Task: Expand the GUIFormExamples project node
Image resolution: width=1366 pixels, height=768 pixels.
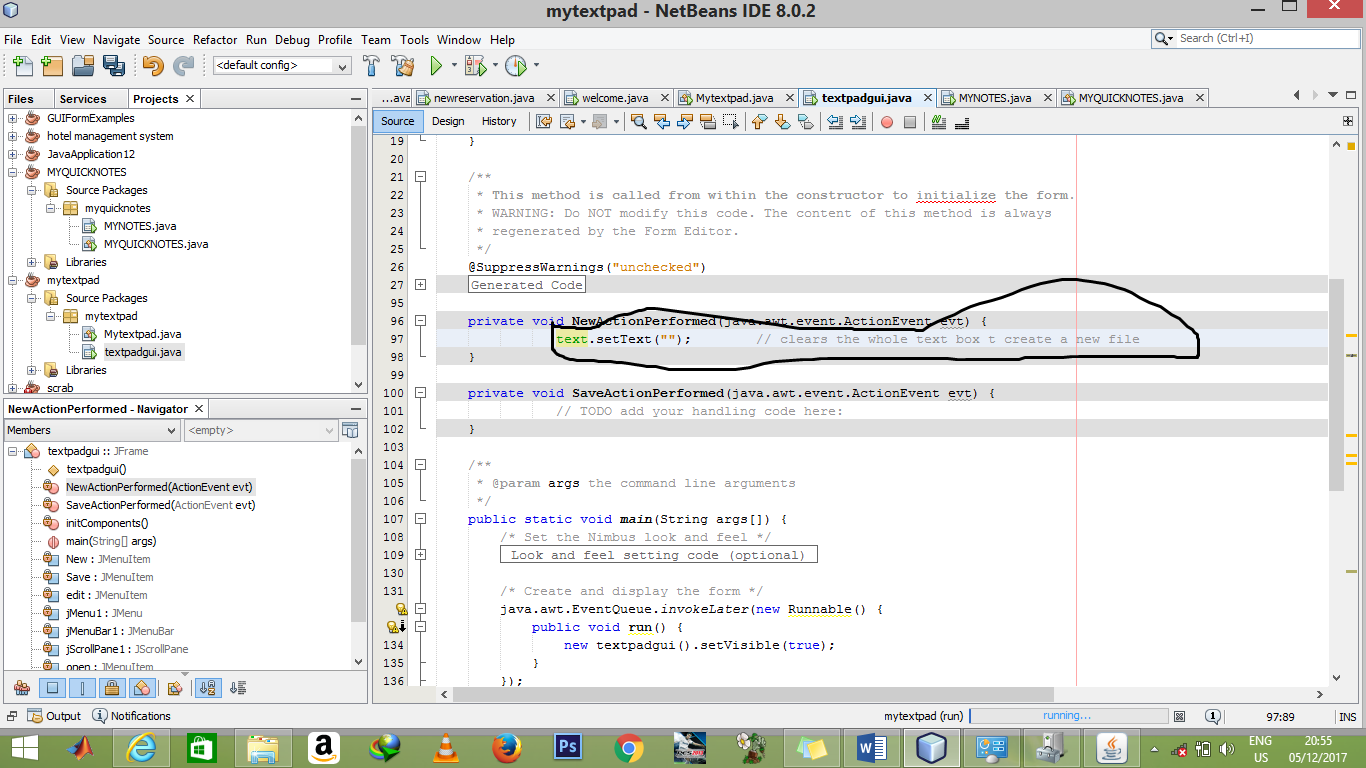Action: point(14,118)
